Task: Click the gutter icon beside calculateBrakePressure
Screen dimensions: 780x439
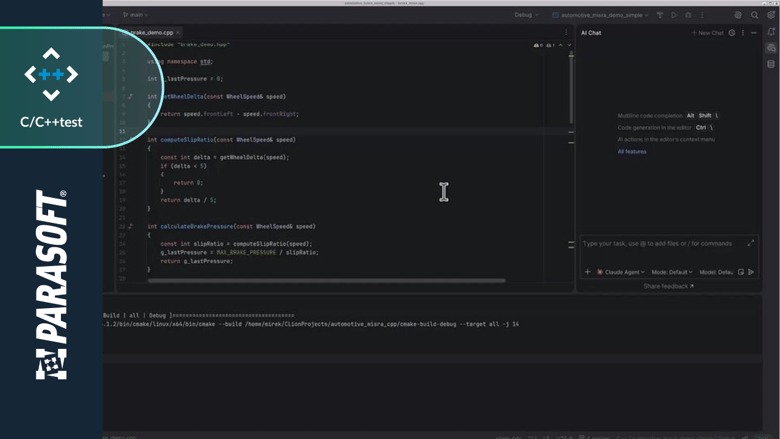Action: [131, 226]
